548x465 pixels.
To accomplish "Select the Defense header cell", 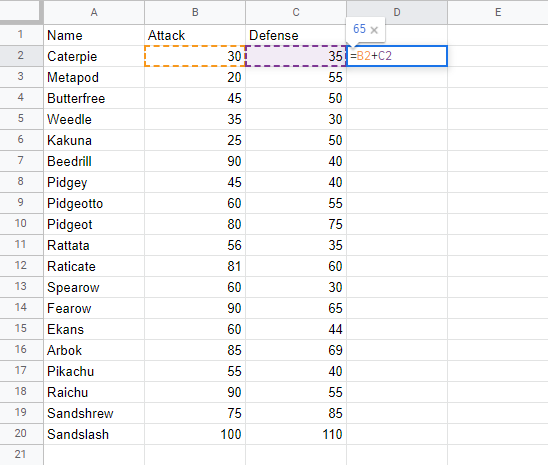I will pos(296,35).
